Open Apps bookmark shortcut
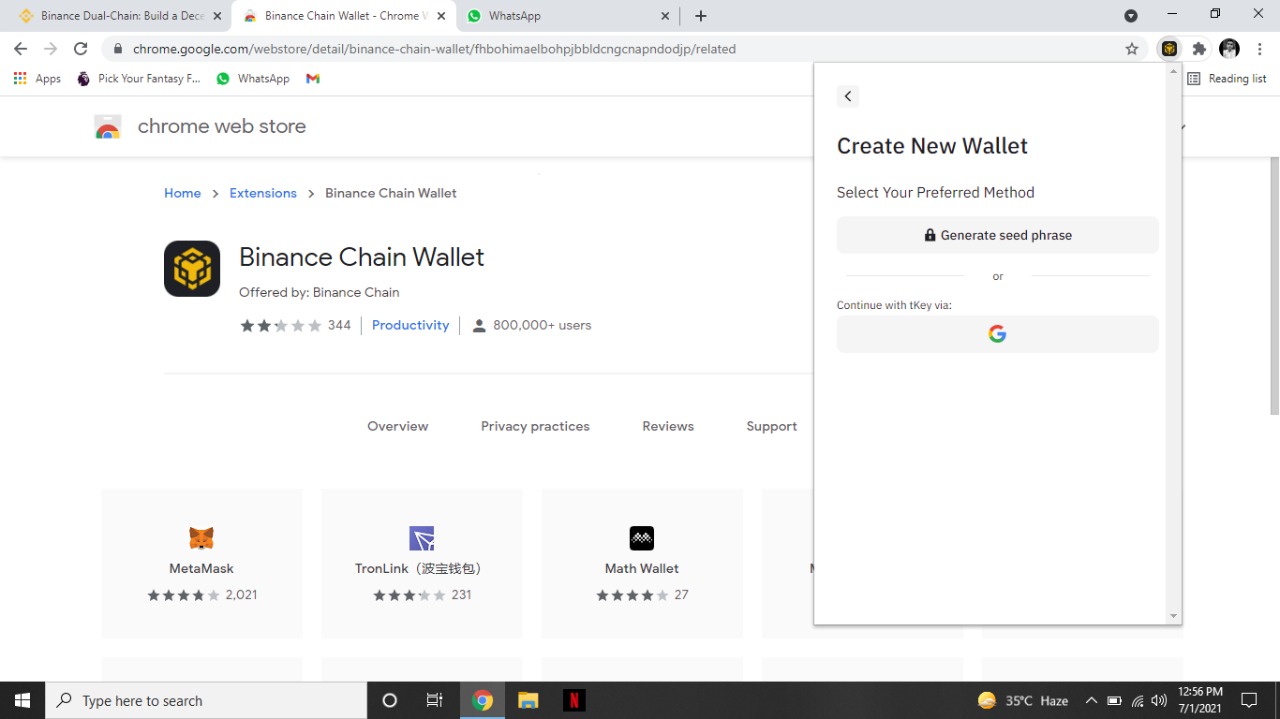 [x=37, y=78]
